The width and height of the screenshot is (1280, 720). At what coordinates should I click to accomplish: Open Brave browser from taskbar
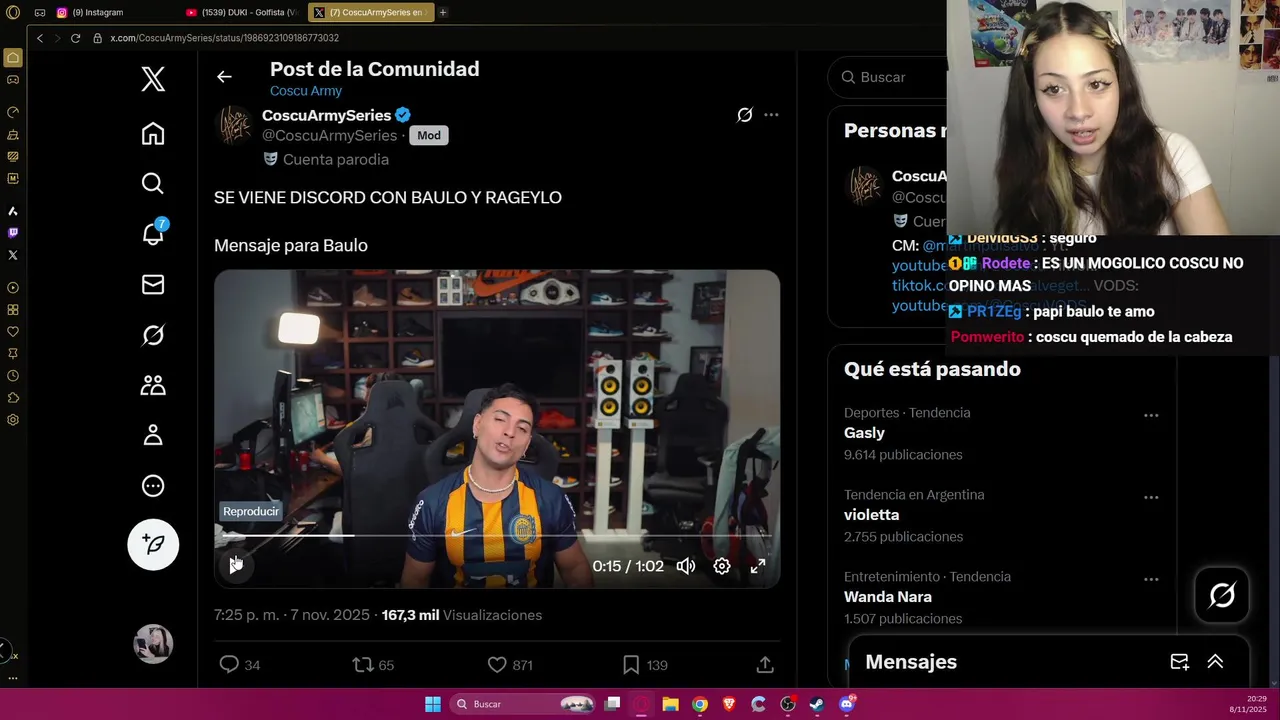[729, 704]
